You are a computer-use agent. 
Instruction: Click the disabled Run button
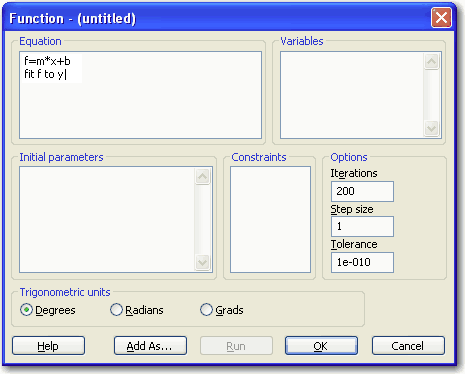236,346
